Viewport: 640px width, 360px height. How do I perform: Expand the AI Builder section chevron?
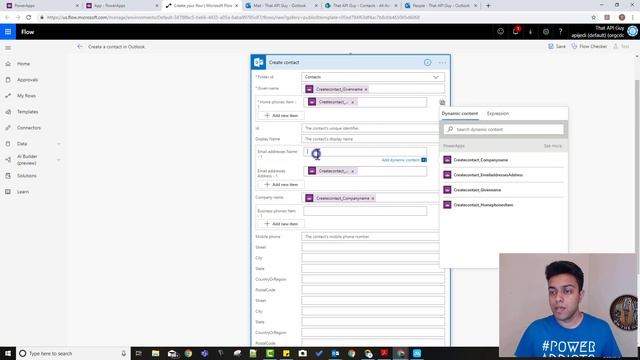(58, 160)
